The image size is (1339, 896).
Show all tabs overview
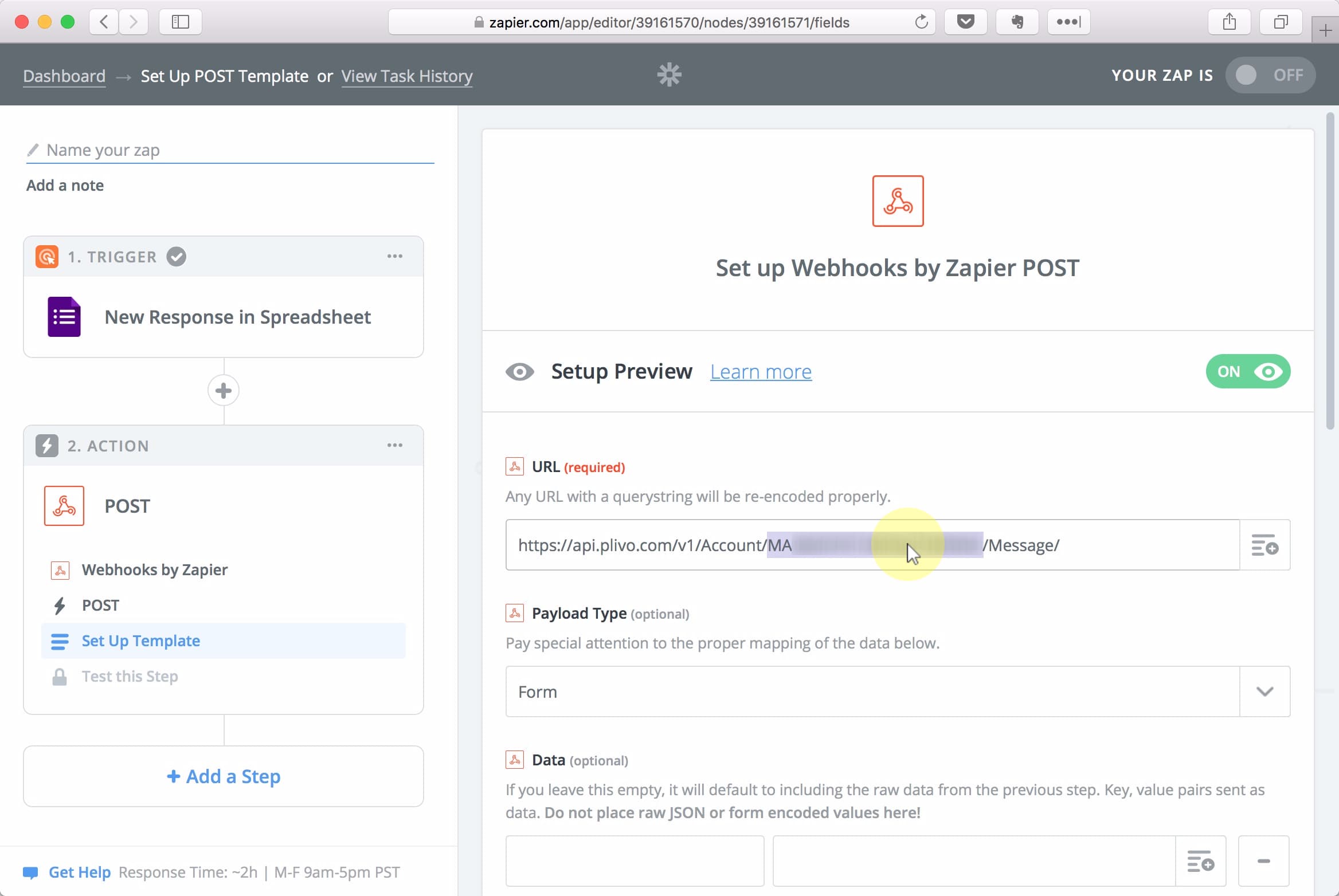[x=1281, y=22]
